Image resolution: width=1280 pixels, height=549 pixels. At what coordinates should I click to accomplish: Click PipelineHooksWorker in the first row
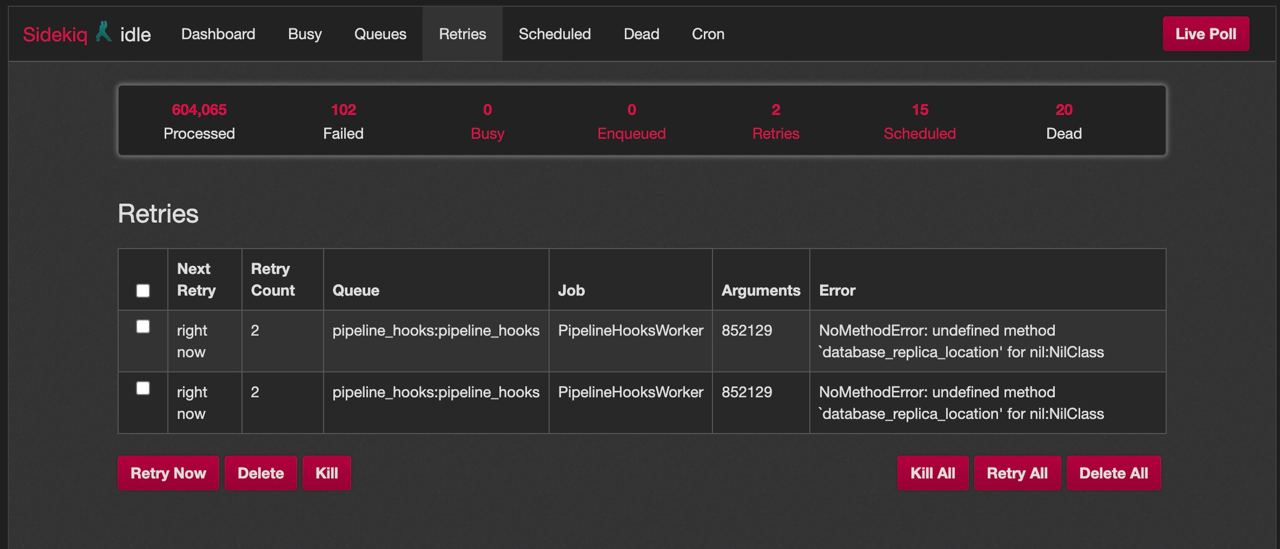point(631,331)
